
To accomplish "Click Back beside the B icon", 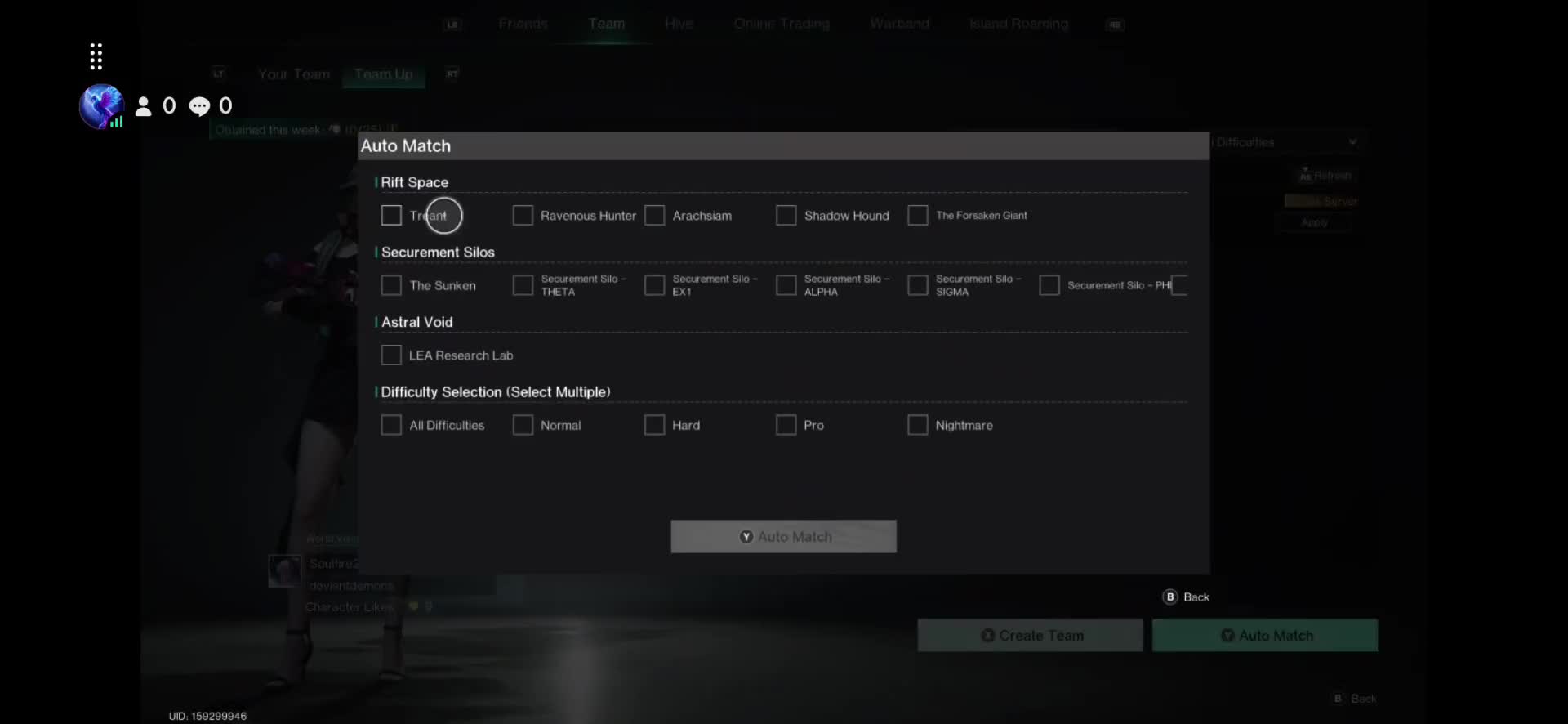I will [x=1196, y=597].
